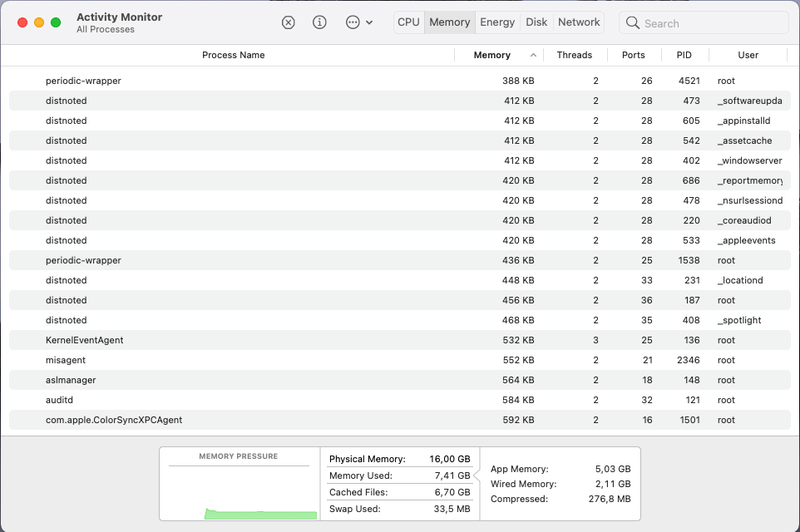Sort by the PID column header

(684, 55)
